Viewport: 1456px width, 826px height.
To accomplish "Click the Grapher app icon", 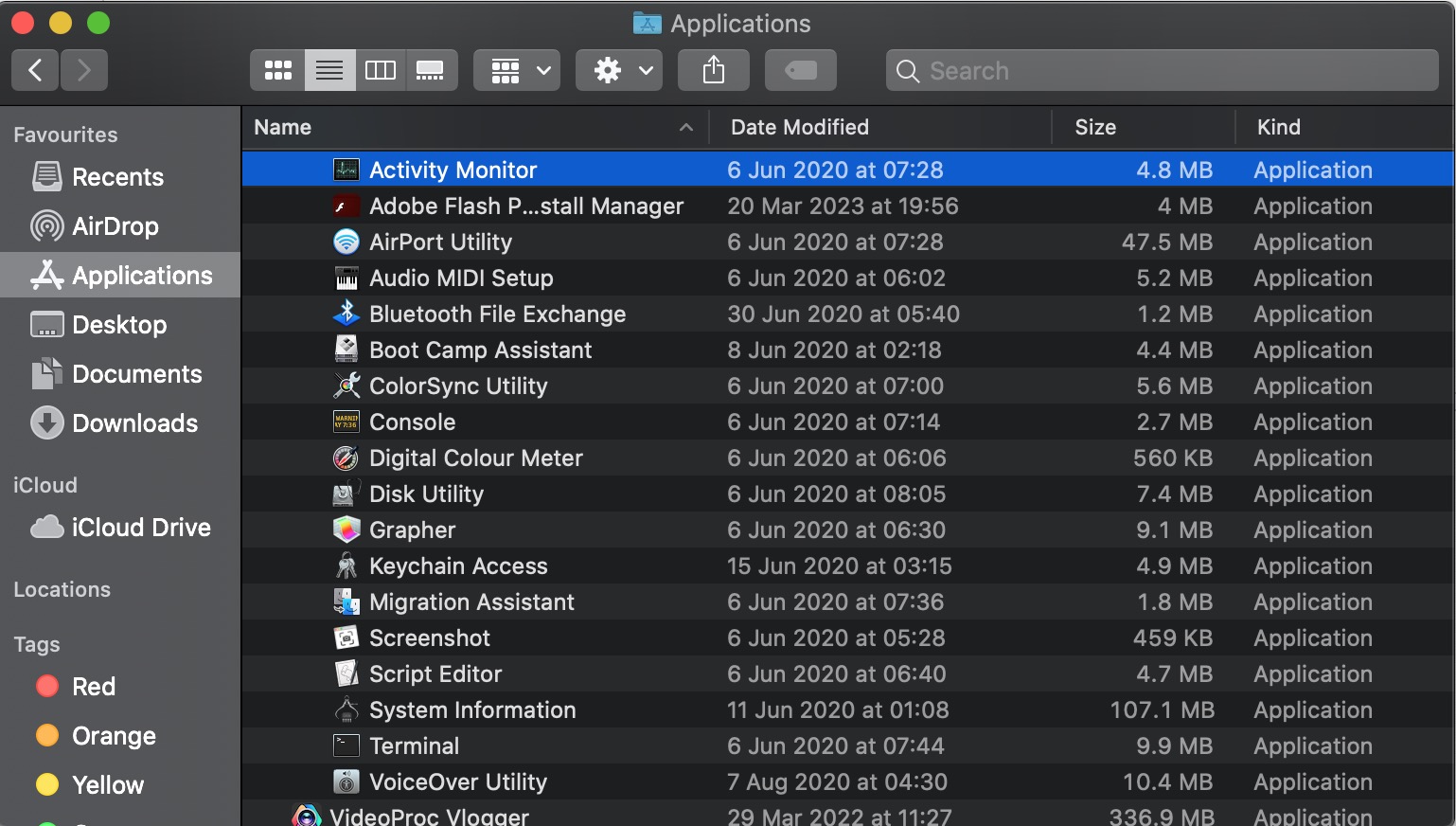I will (x=346, y=530).
